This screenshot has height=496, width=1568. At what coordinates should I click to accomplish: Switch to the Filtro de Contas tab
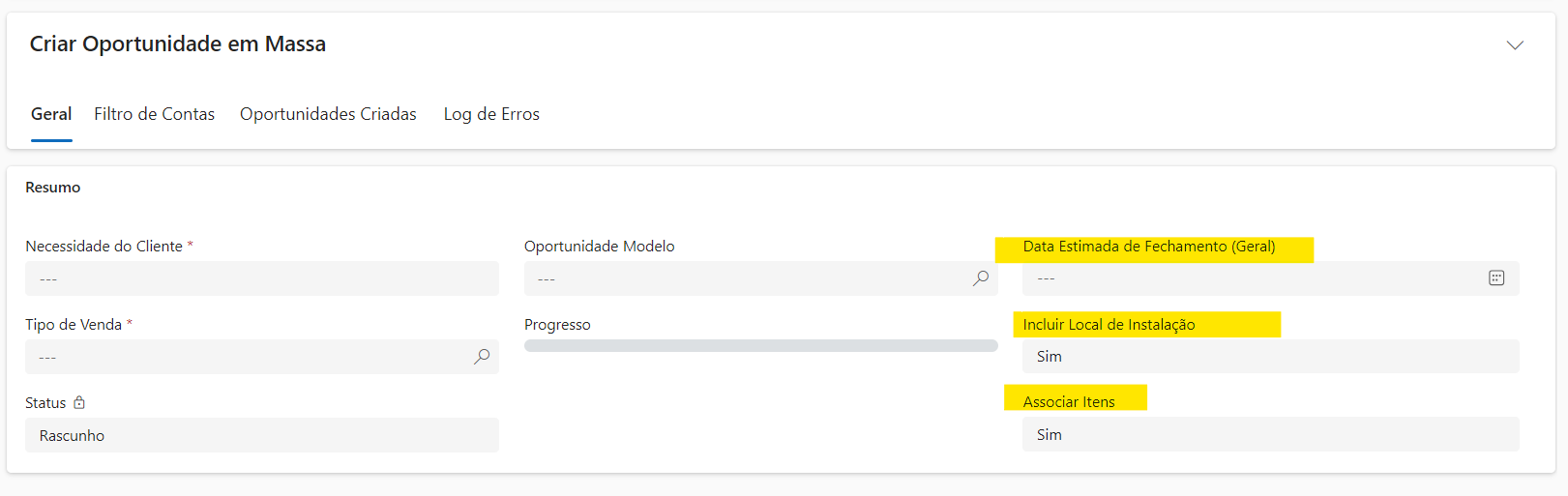click(154, 114)
